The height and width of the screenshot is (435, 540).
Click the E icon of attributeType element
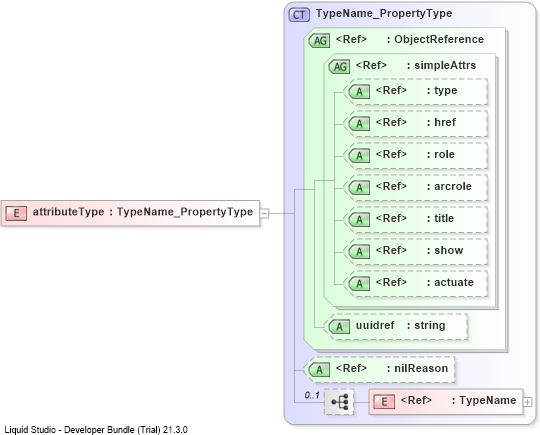16,213
